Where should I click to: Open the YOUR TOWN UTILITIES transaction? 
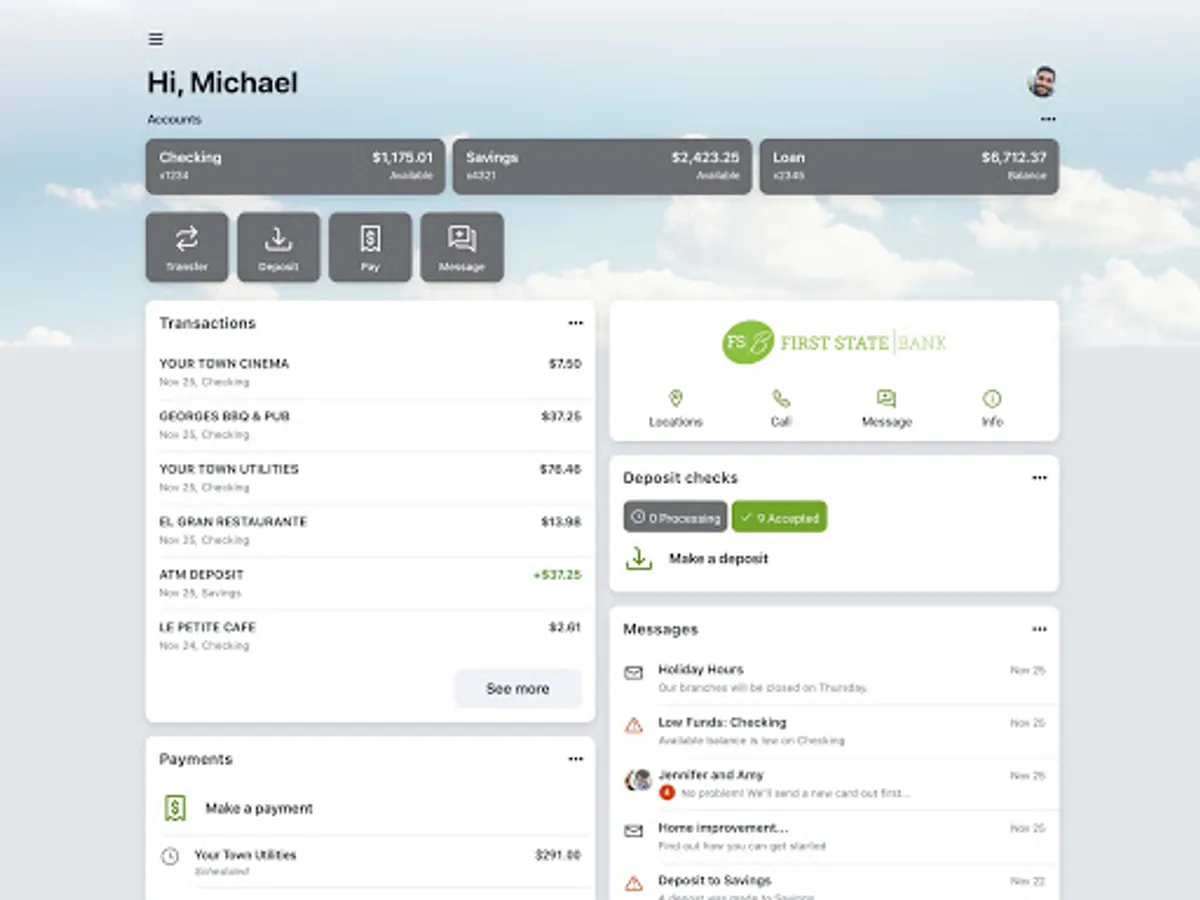(x=370, y=478)
